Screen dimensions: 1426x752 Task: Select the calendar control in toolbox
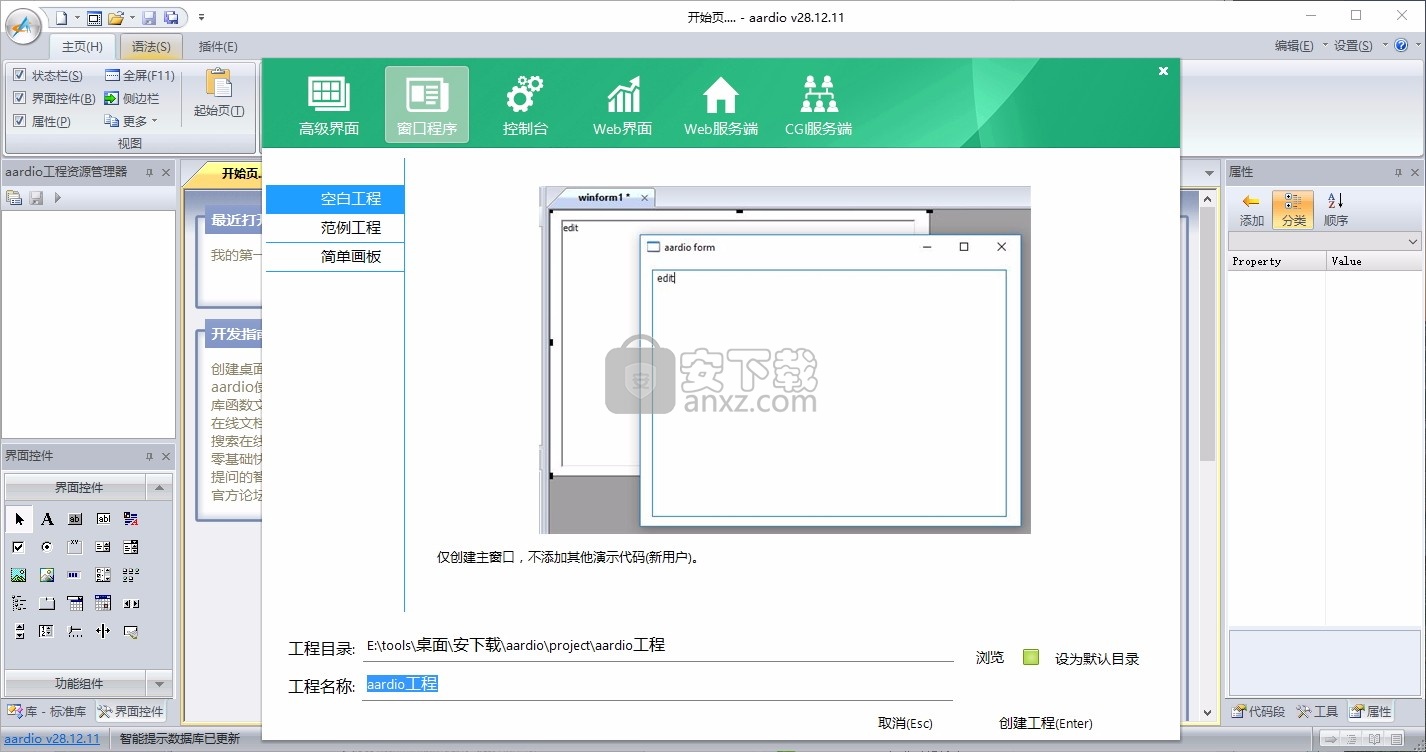tap(103, 603)
